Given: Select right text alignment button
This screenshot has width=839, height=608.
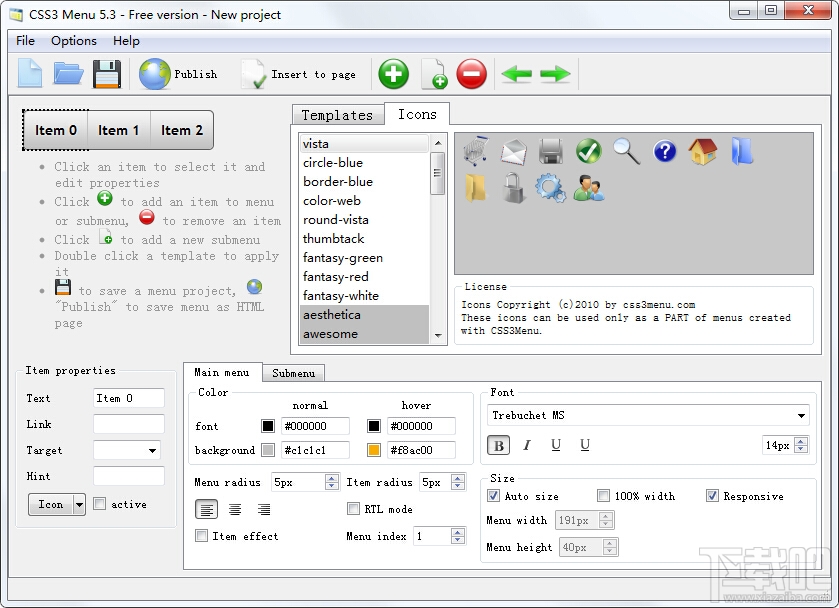Looking at the screenshot, I should point(263,510).
